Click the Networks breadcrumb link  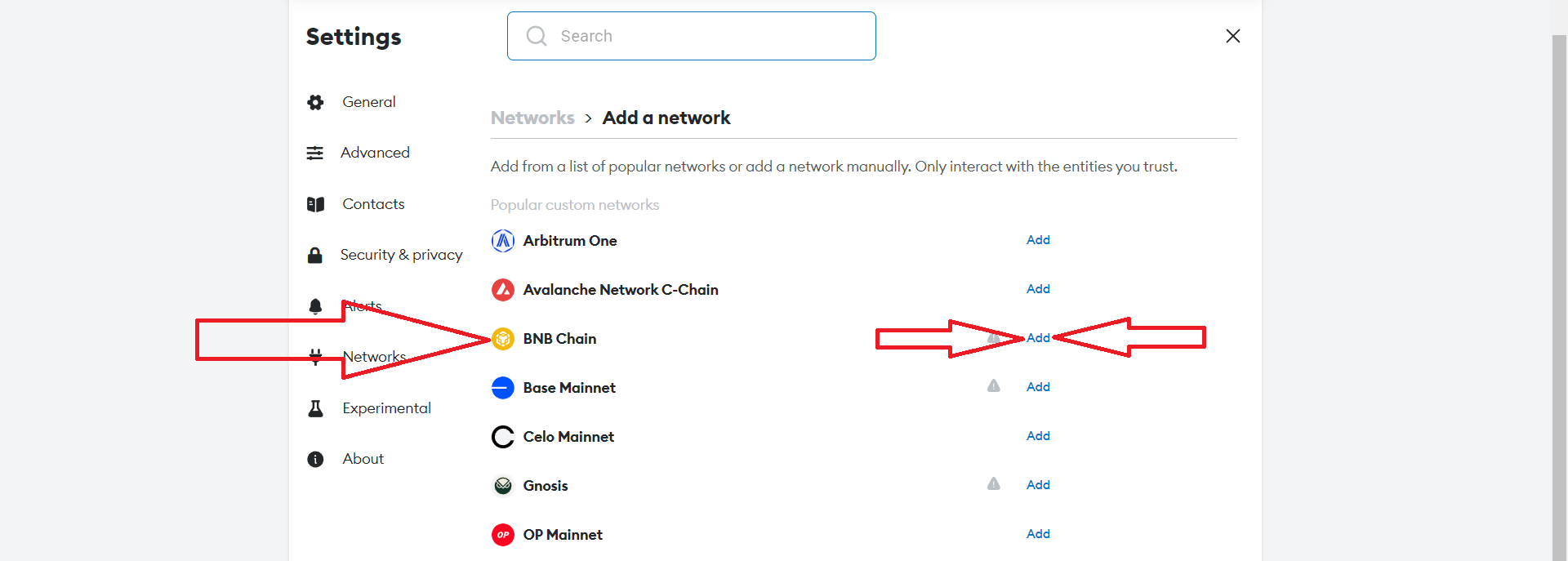point(532,118)
